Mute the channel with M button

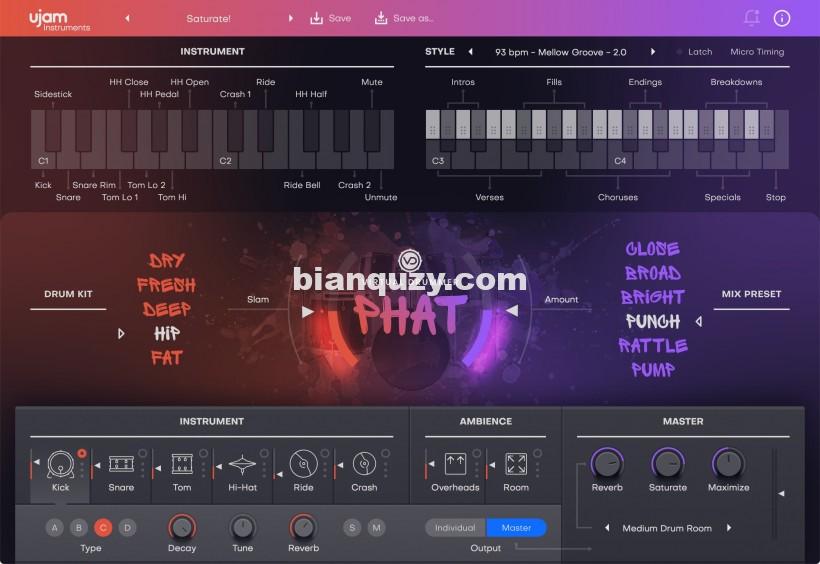coord(377,527)
